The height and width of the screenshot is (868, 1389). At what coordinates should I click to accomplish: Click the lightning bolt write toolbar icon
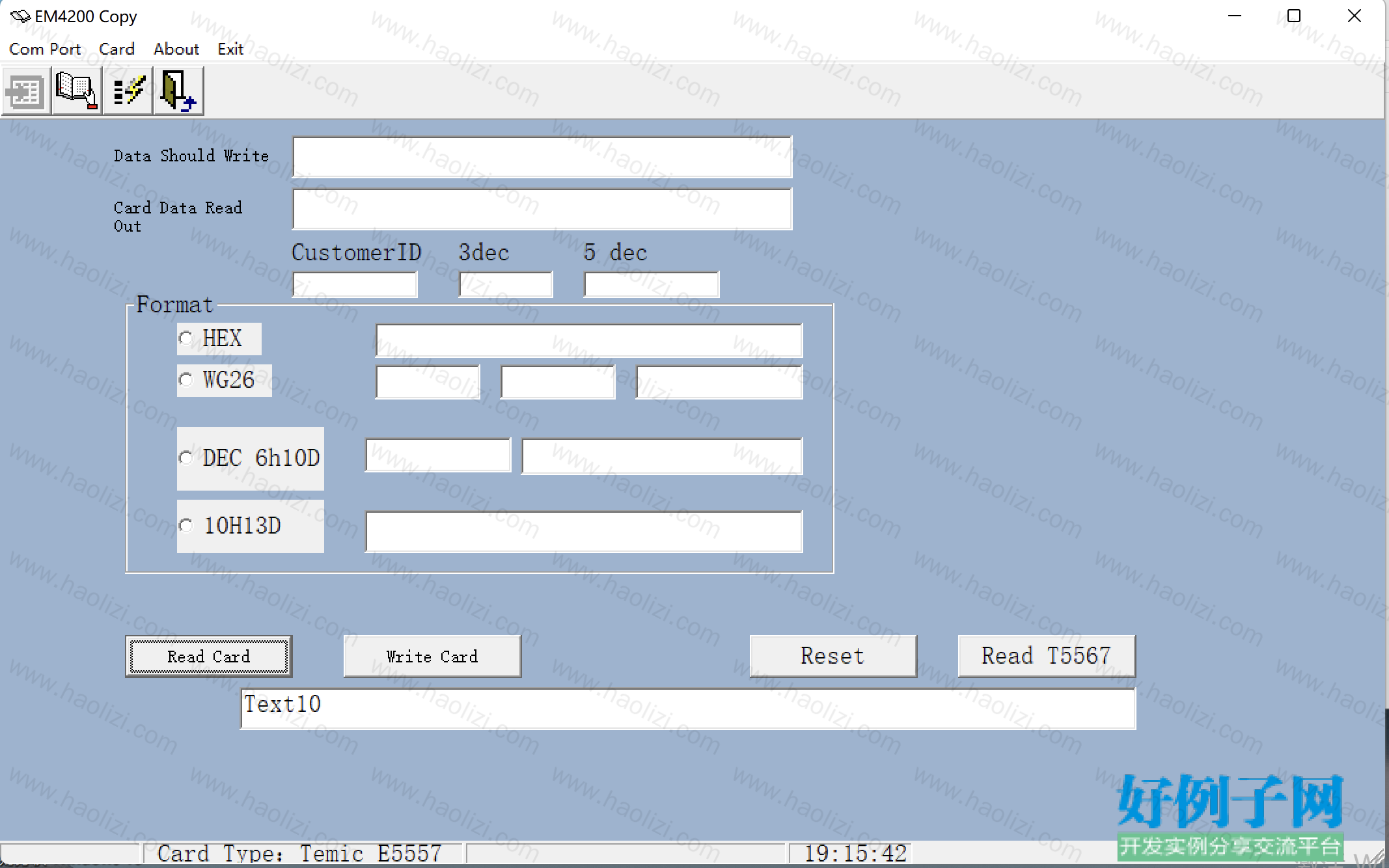pos(128,91)
